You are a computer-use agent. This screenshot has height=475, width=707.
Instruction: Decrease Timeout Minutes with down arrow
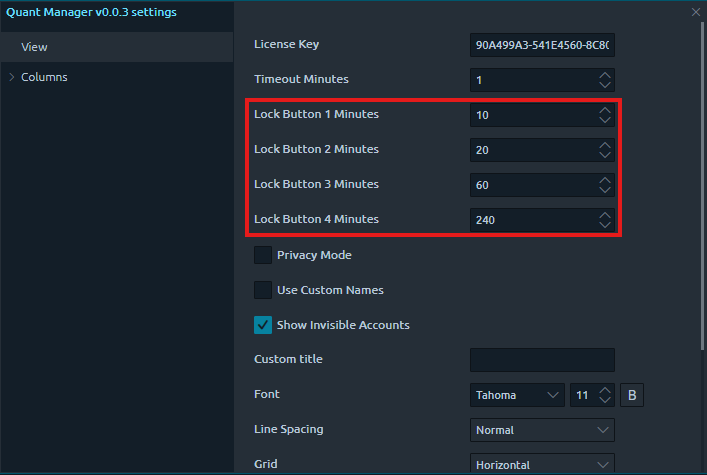604,85
